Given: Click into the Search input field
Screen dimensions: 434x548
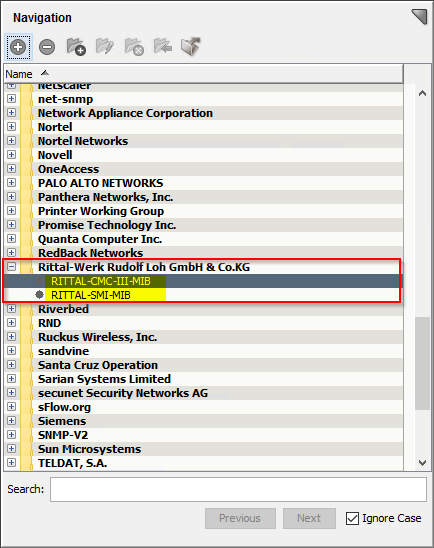Looking at the screenshot, I should [x=238, y=489].
